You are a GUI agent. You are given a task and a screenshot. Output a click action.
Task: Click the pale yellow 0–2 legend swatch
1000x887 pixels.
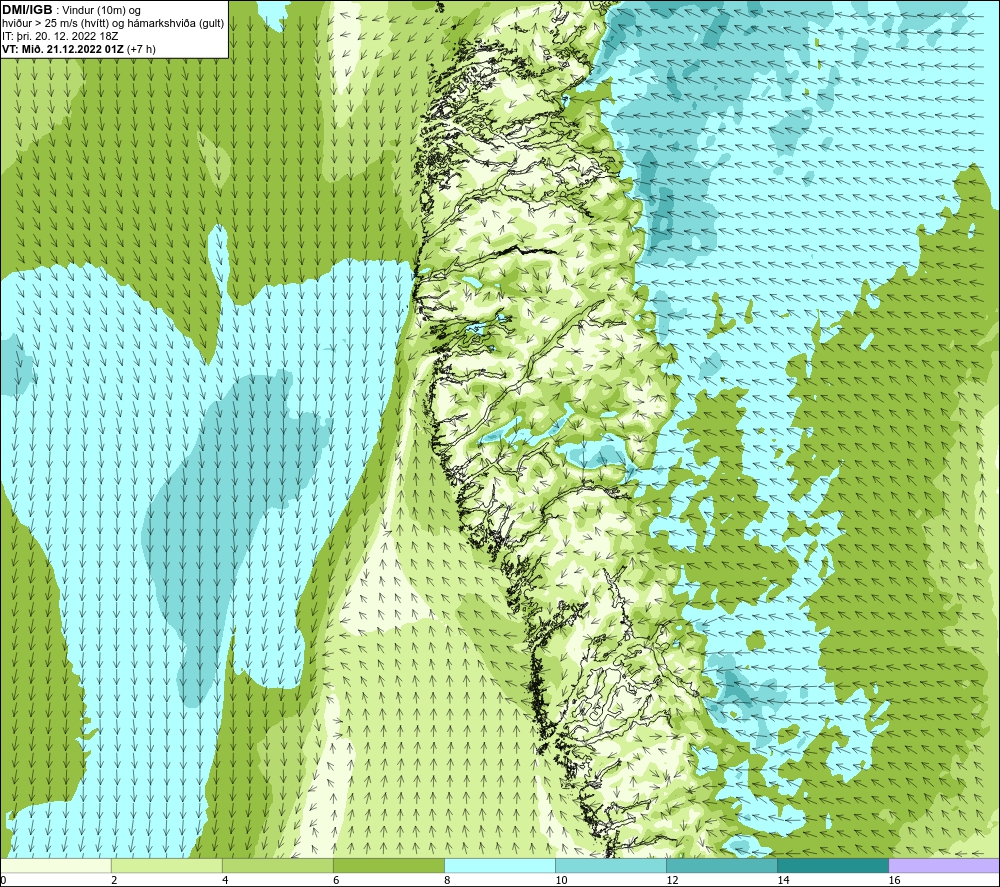(56, 865)
